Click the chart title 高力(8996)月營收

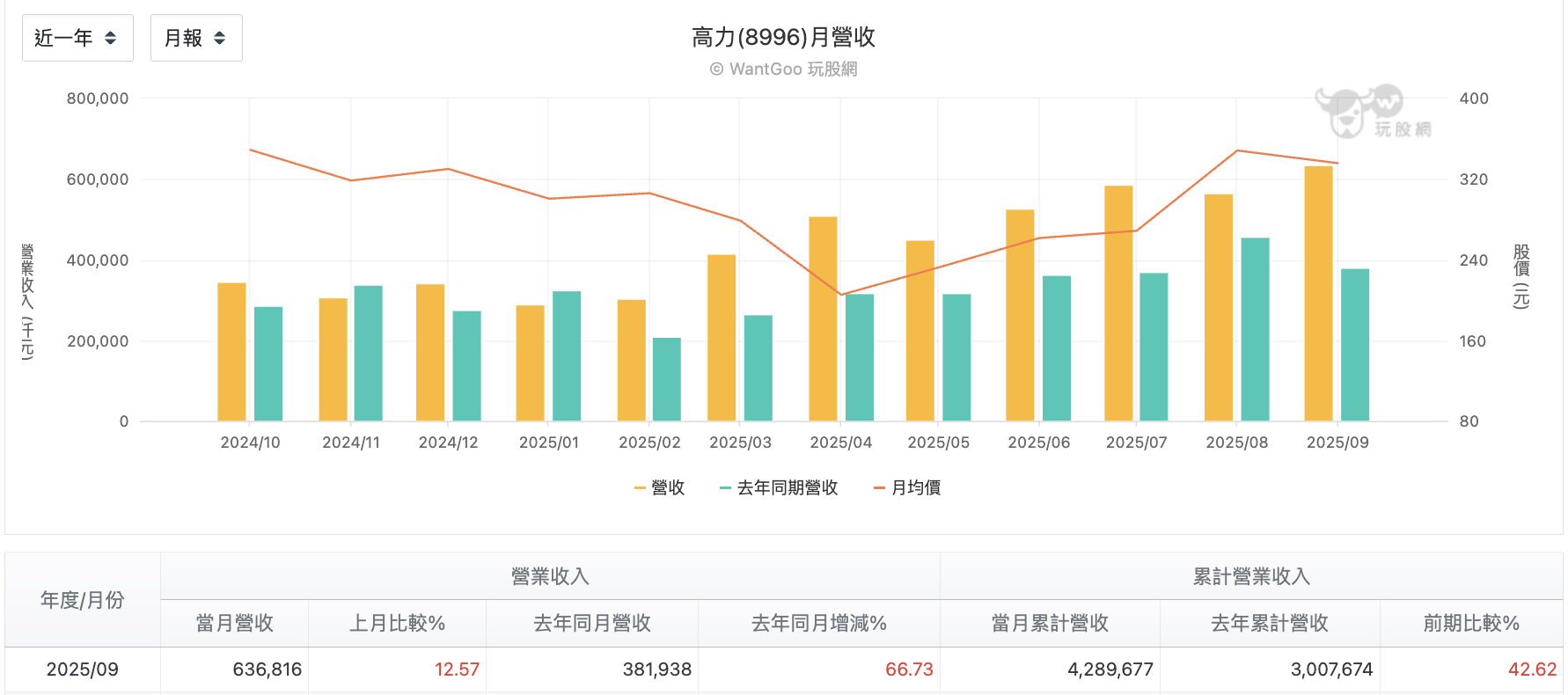pyautogui.click(x=783, y=37)
